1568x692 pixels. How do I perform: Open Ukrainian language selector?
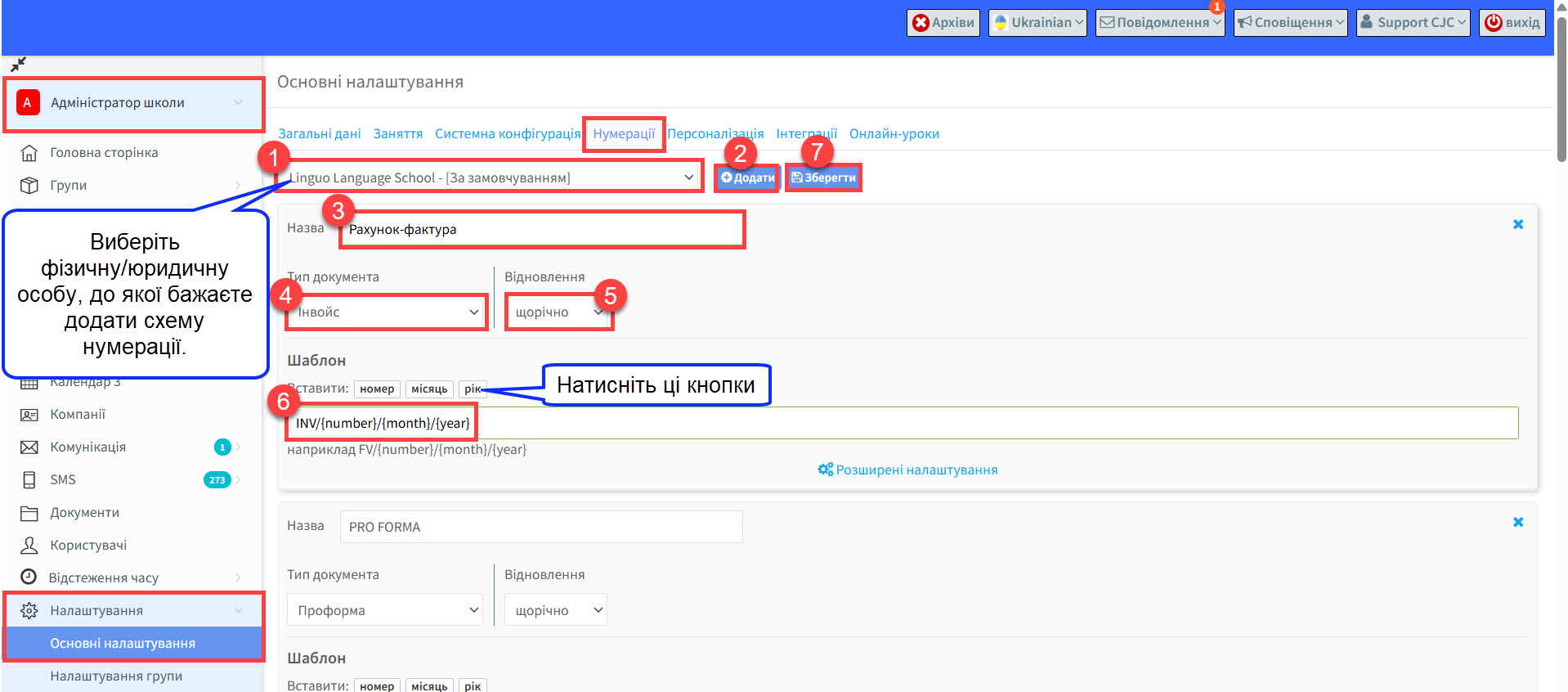1037,23
